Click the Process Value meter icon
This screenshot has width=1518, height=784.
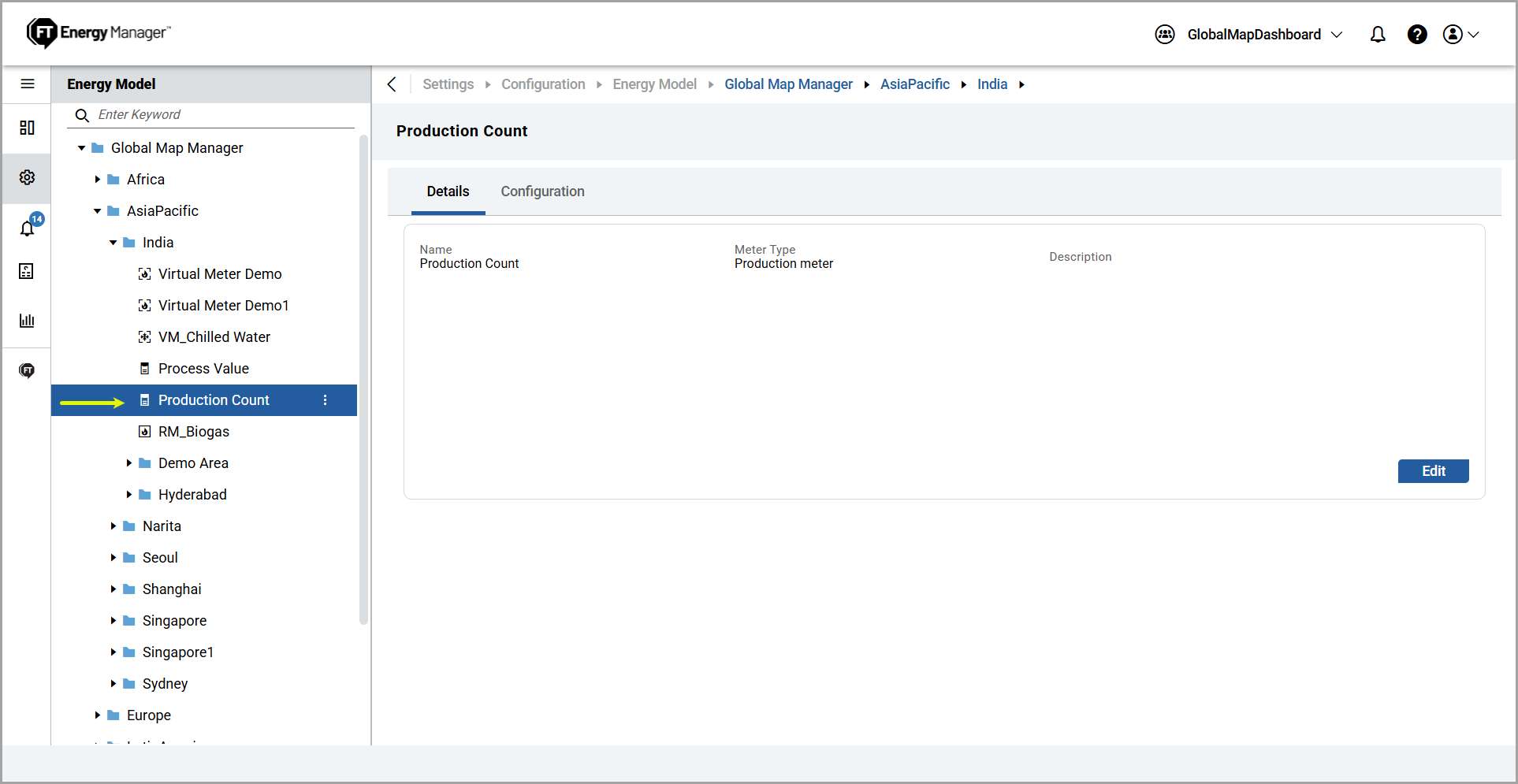pos(145,369)
